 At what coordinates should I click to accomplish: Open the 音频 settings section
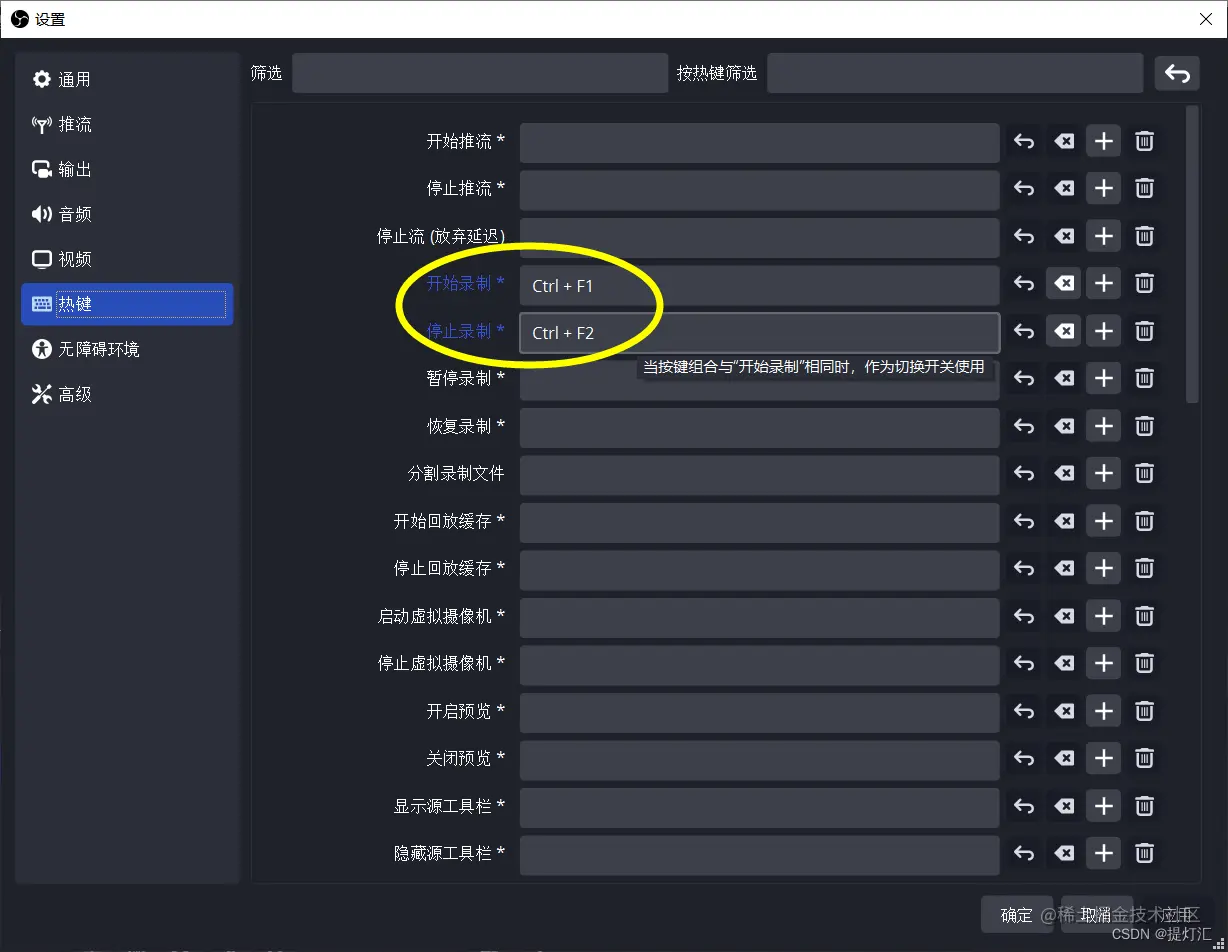(x=127, y=214)
